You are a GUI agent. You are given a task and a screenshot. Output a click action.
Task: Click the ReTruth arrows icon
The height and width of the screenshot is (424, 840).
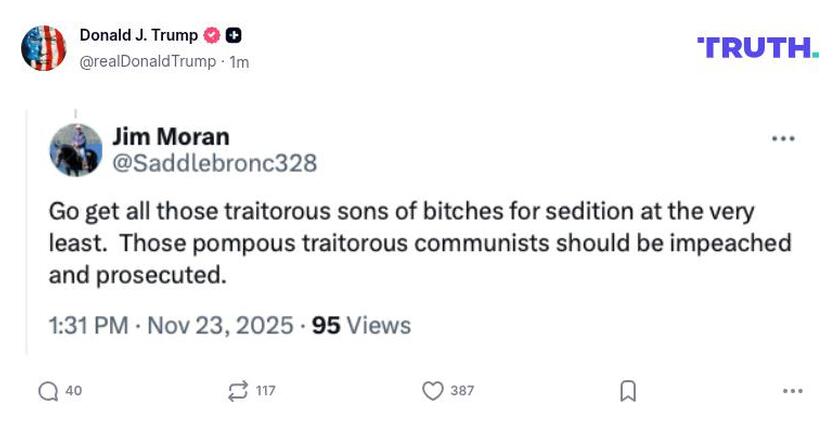239,390
